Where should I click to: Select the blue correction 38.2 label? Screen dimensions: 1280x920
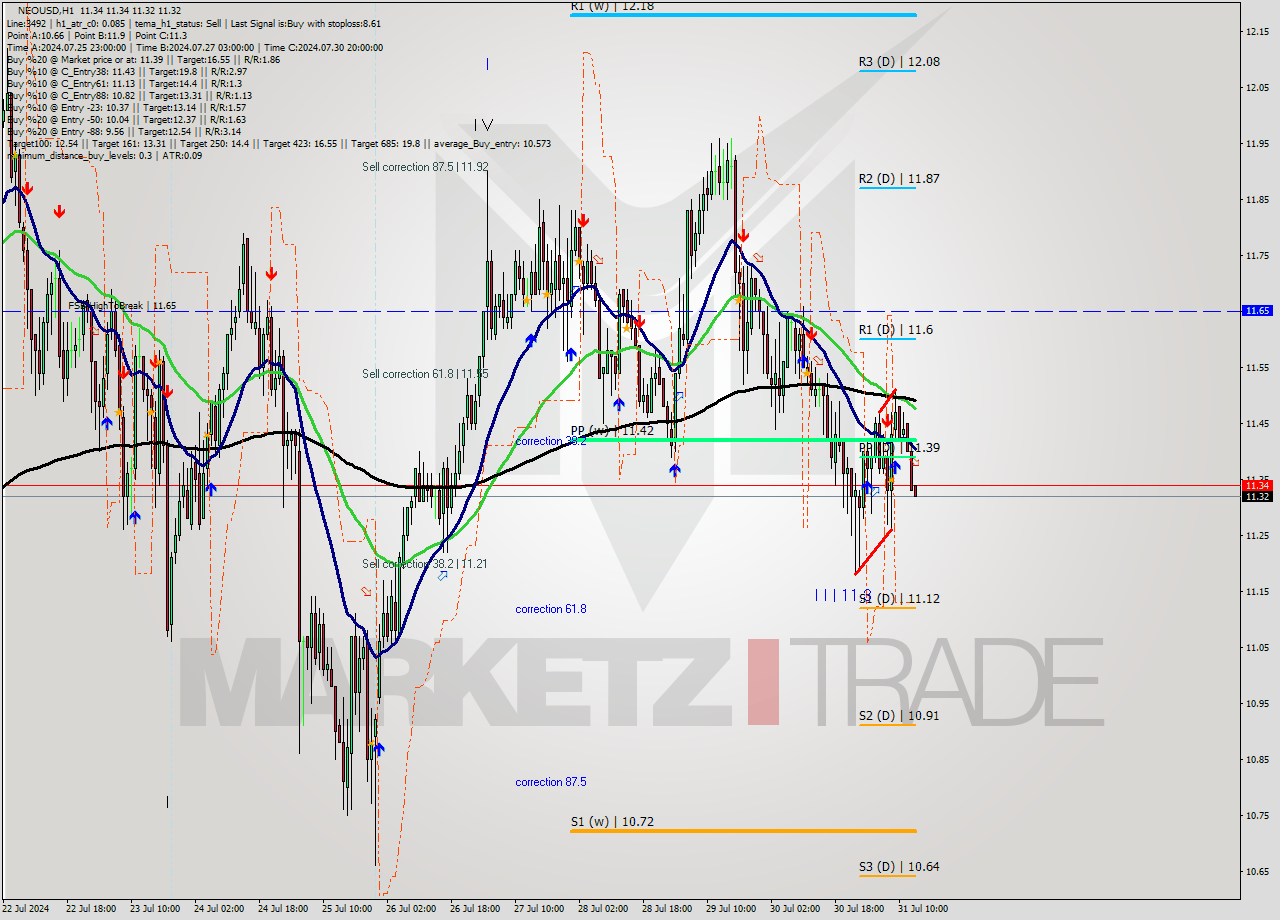(x=551, y=441)
